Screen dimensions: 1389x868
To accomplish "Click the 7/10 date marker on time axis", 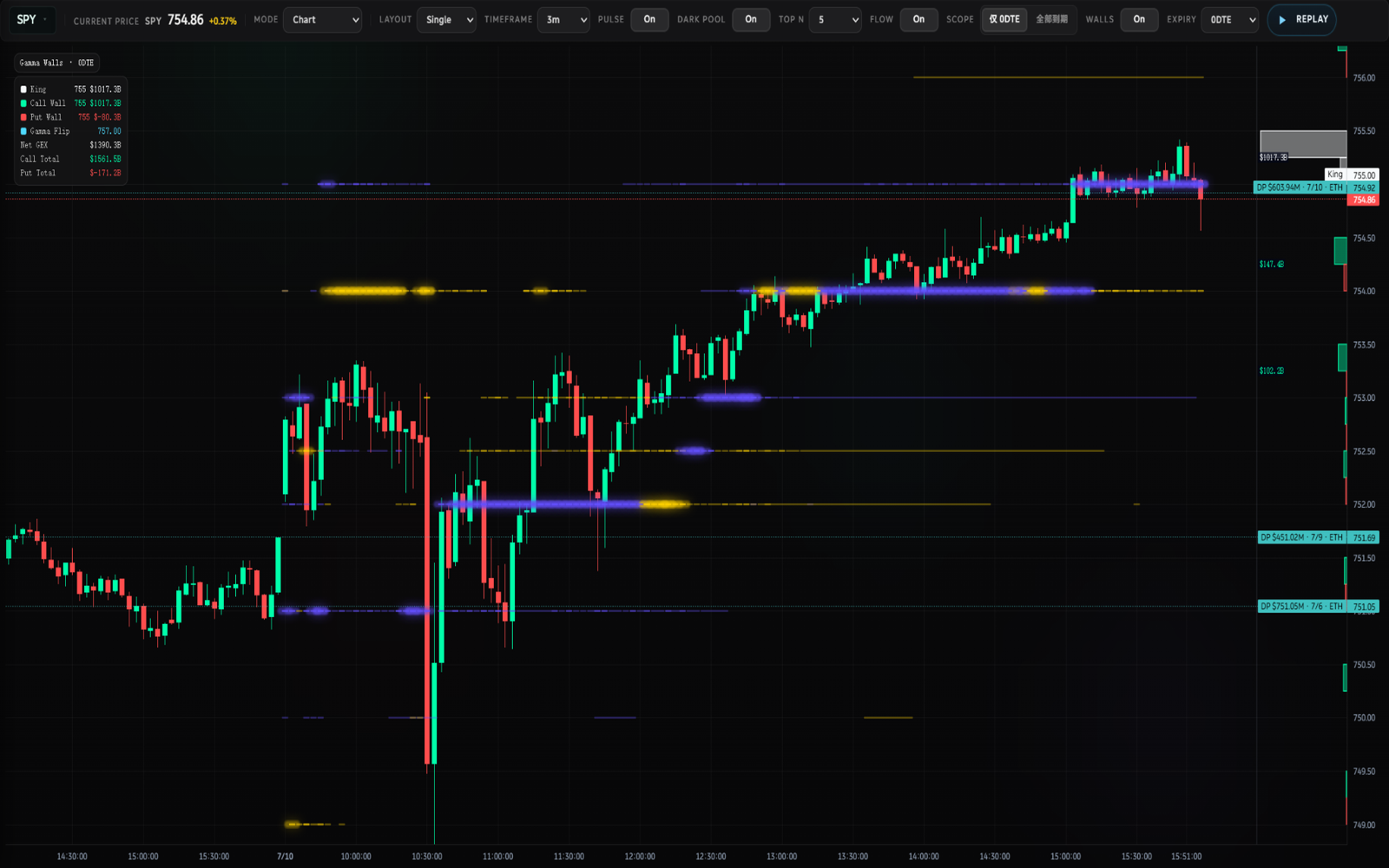I will click(x=285, y=857).
